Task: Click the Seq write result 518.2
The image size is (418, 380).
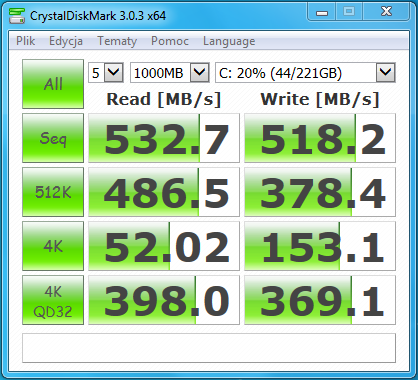Action: click(320, 138)
